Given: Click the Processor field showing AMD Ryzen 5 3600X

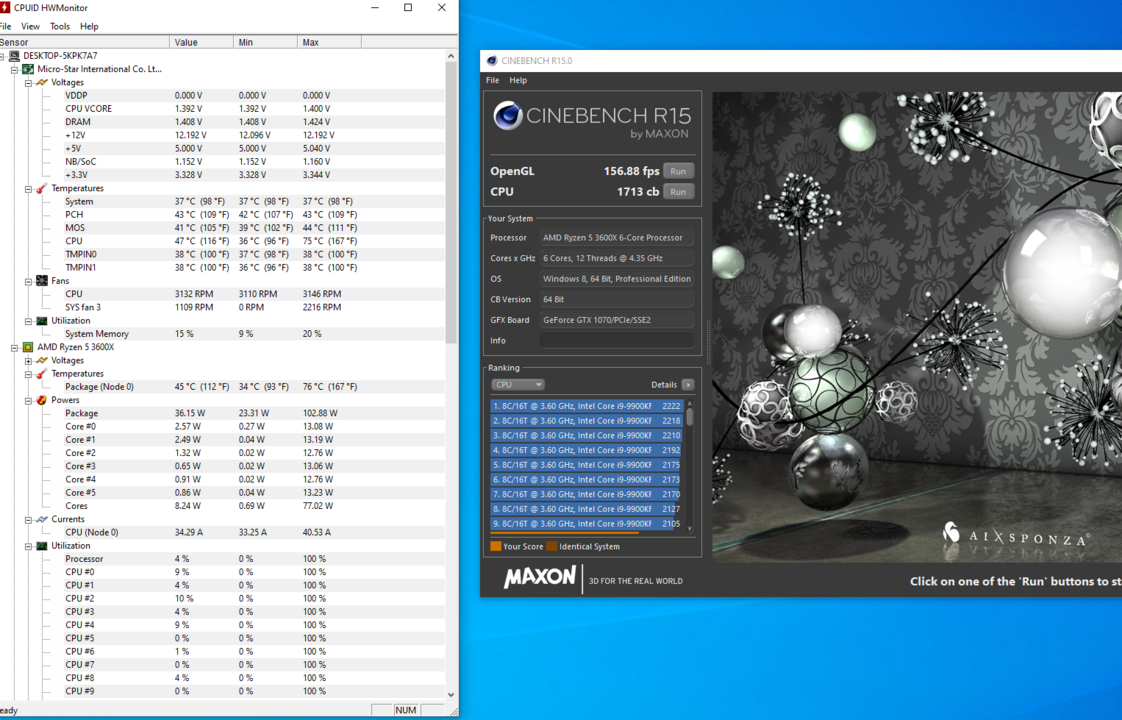Looking at the screenshot, I should [617, 238].
